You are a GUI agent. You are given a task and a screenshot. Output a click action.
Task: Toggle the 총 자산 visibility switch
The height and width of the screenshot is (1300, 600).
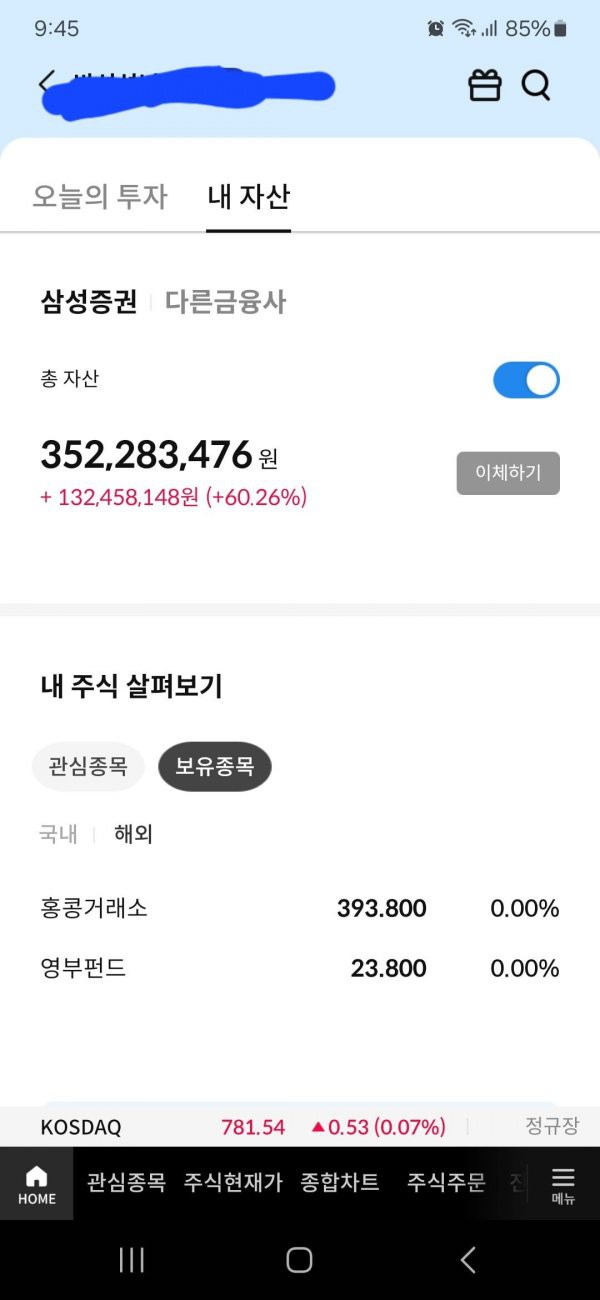tap(526, 380)
